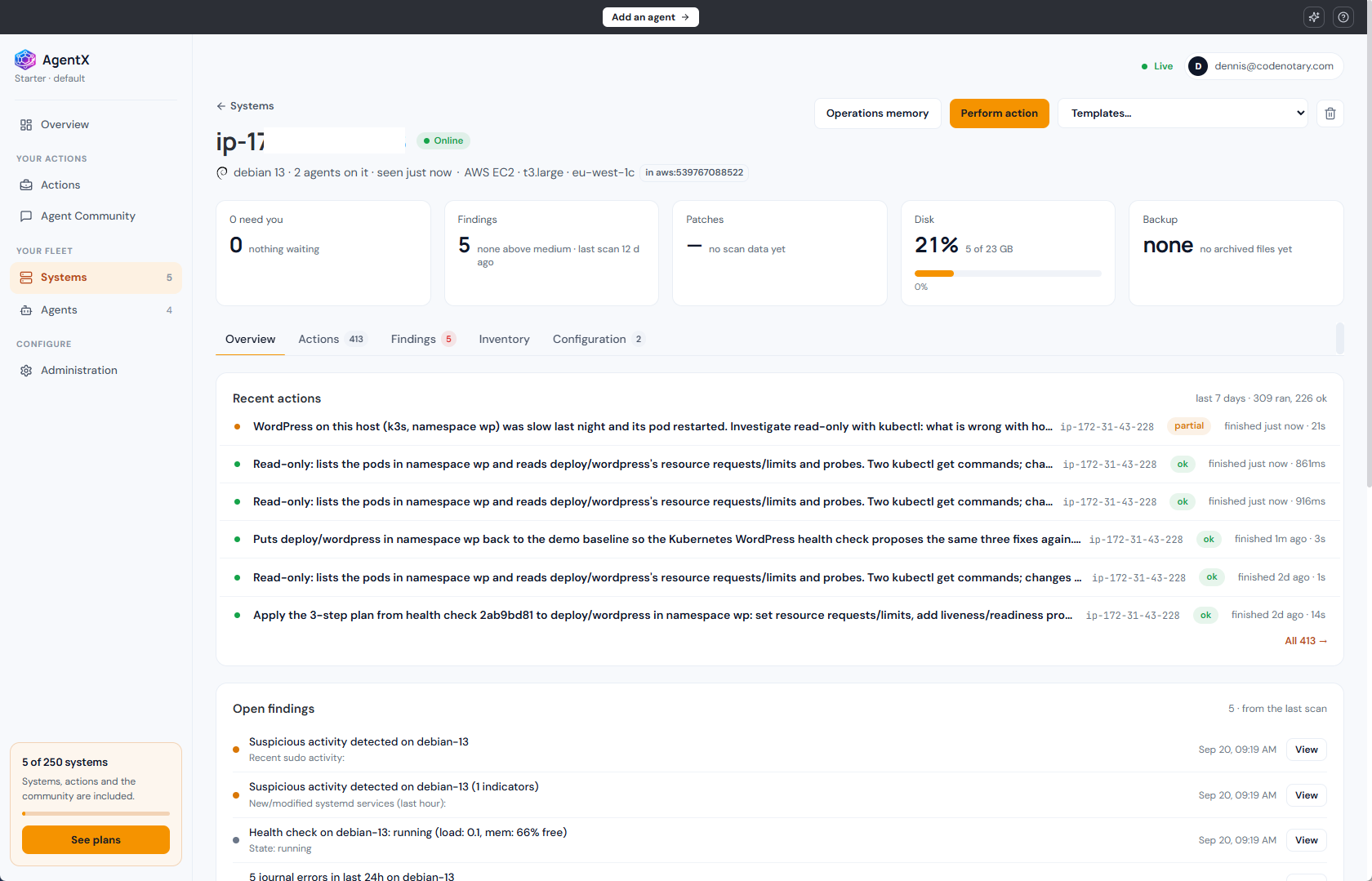Switch to the Overview tab
Screen dimensions: 1372x881
[250, 340]
